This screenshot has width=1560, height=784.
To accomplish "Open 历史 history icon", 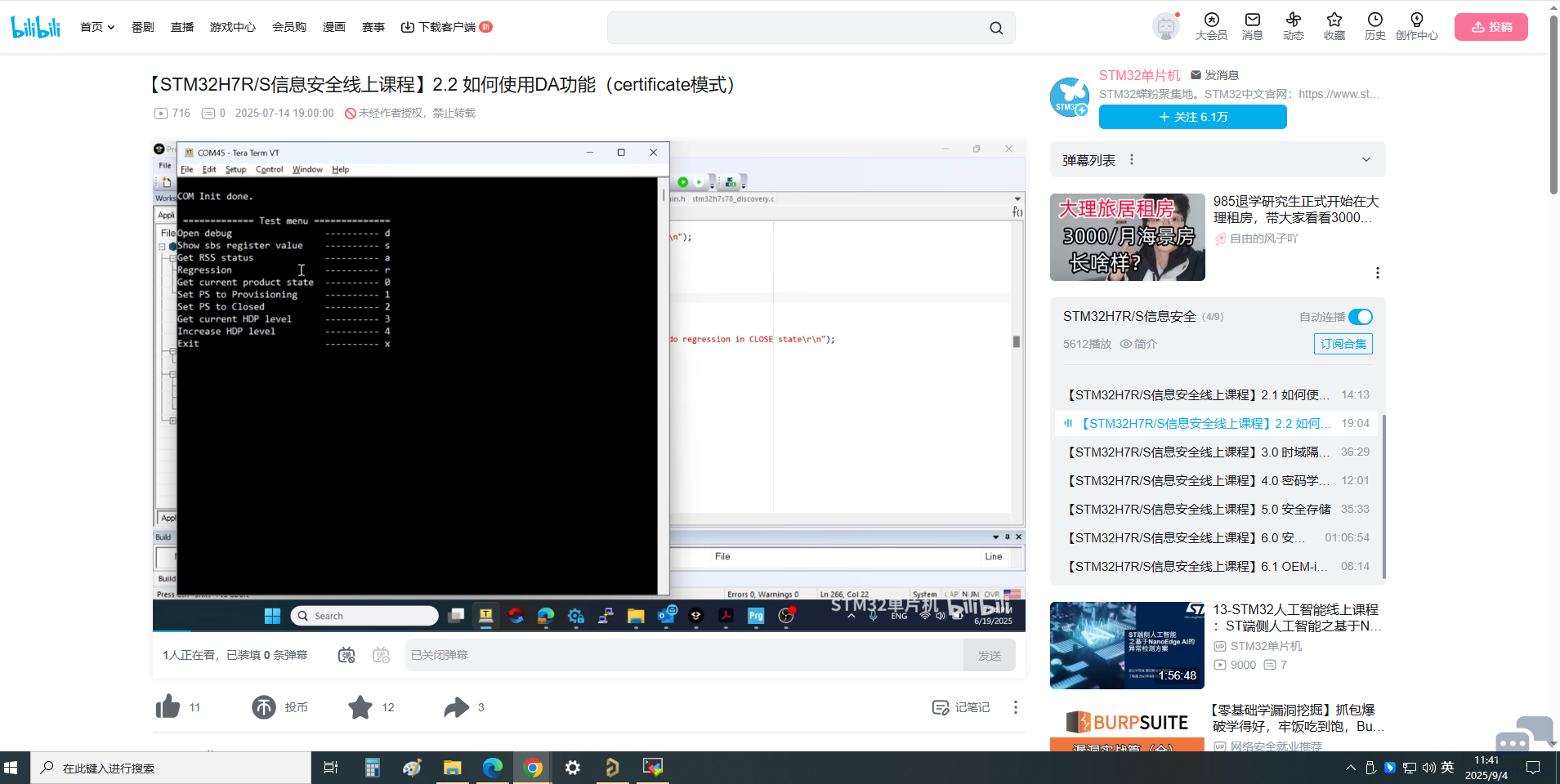I will [x=1375, y=26].
